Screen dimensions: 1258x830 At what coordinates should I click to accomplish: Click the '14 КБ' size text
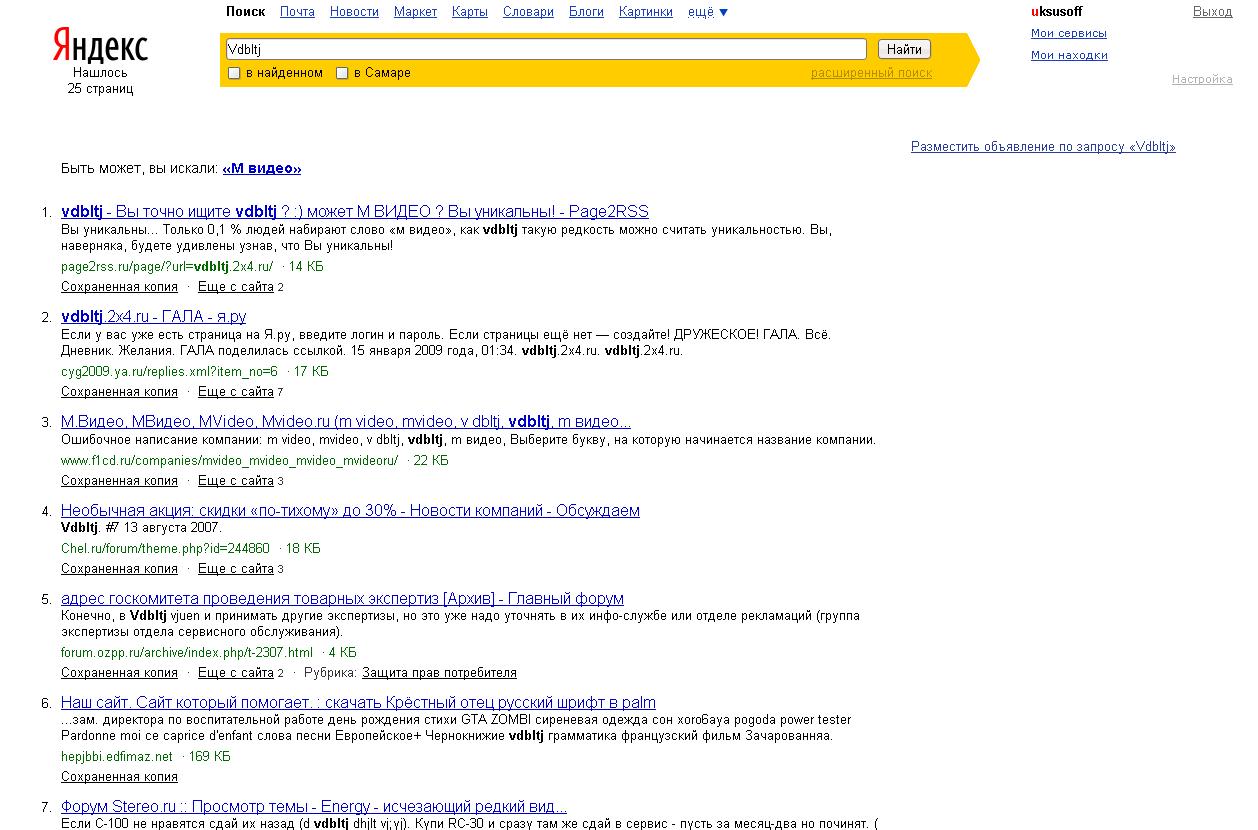click(306, 267)
